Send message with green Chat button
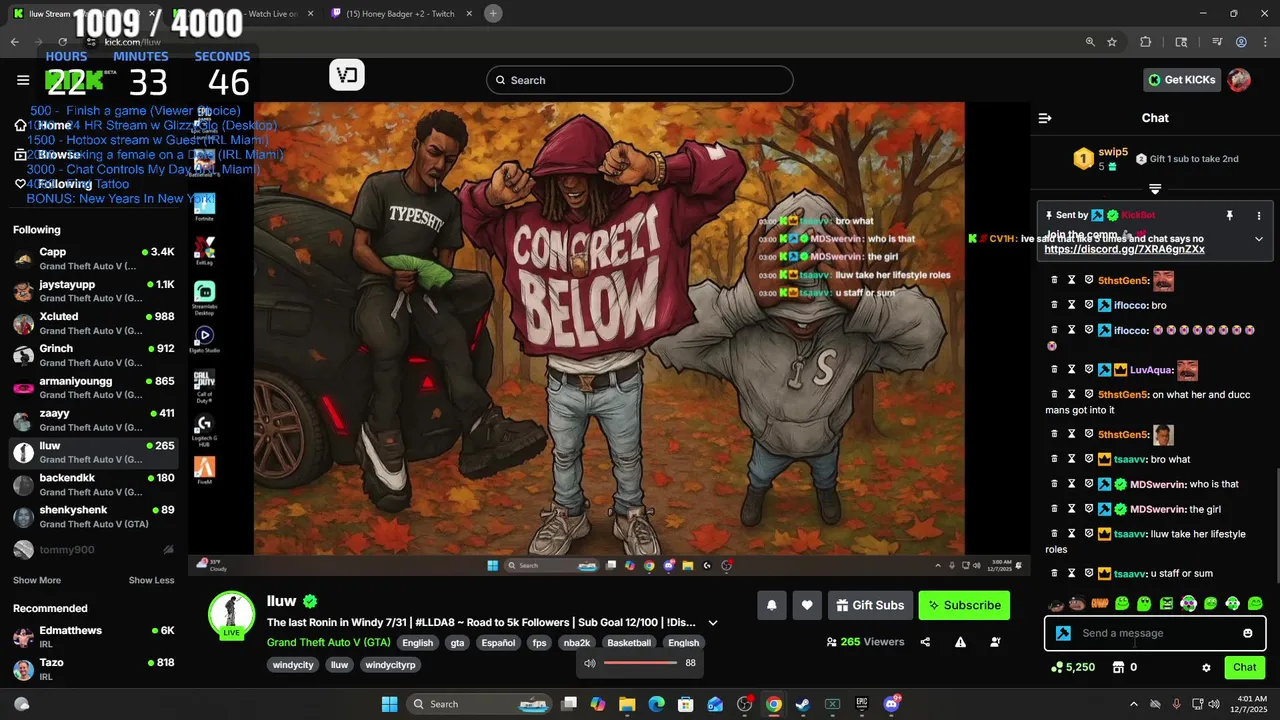Screen dimensions: 1280x720 (1245, 667)
